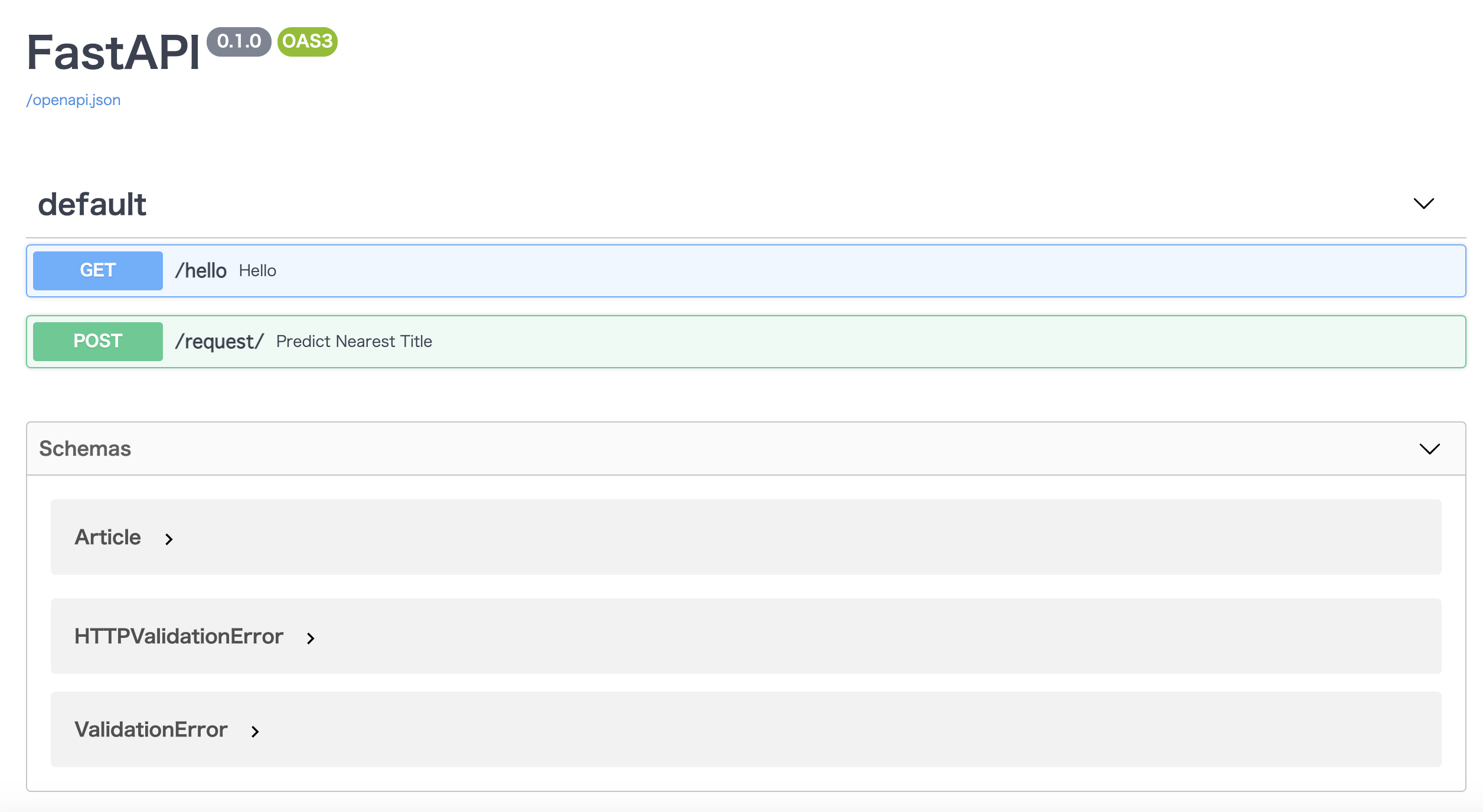Click the blue GET method badge
The height and width of the screenshot is (812, 1483).
(x=98, y=271)
